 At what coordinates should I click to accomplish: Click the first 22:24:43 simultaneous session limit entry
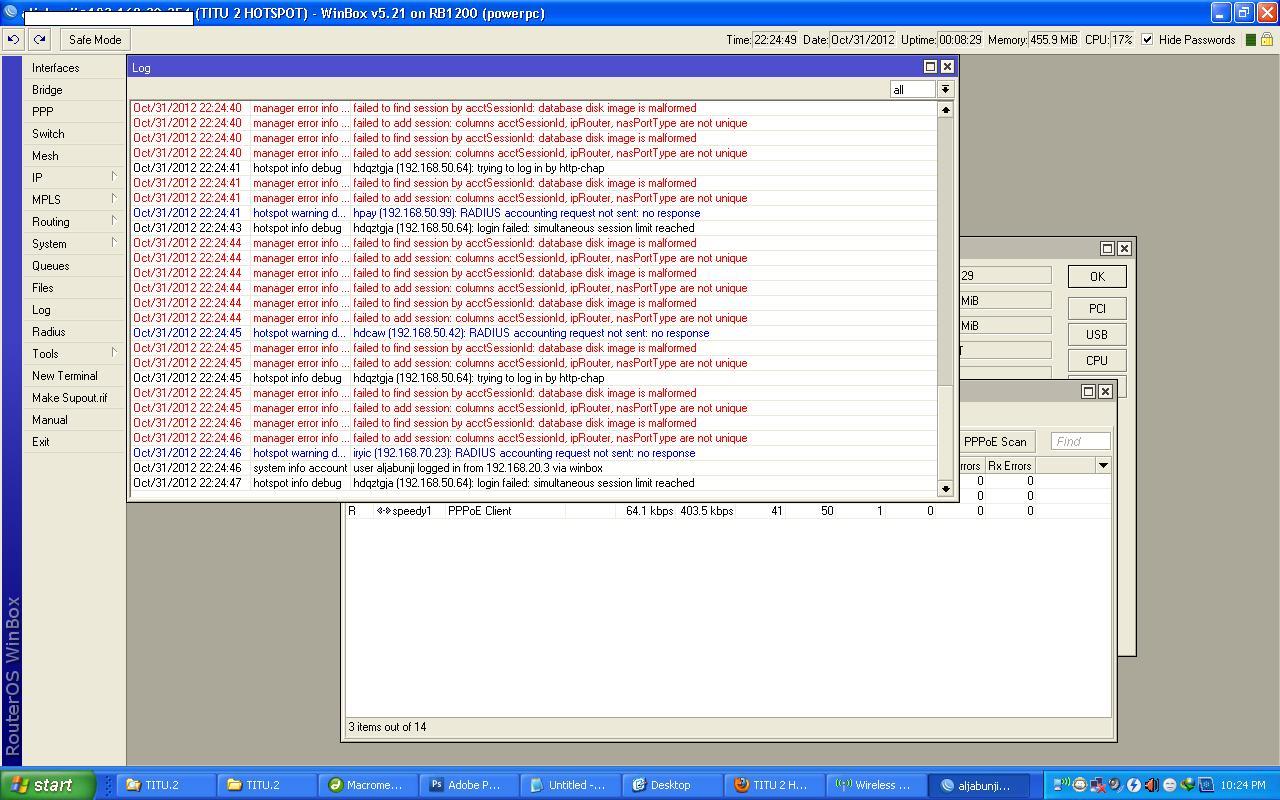click(534, 228)
